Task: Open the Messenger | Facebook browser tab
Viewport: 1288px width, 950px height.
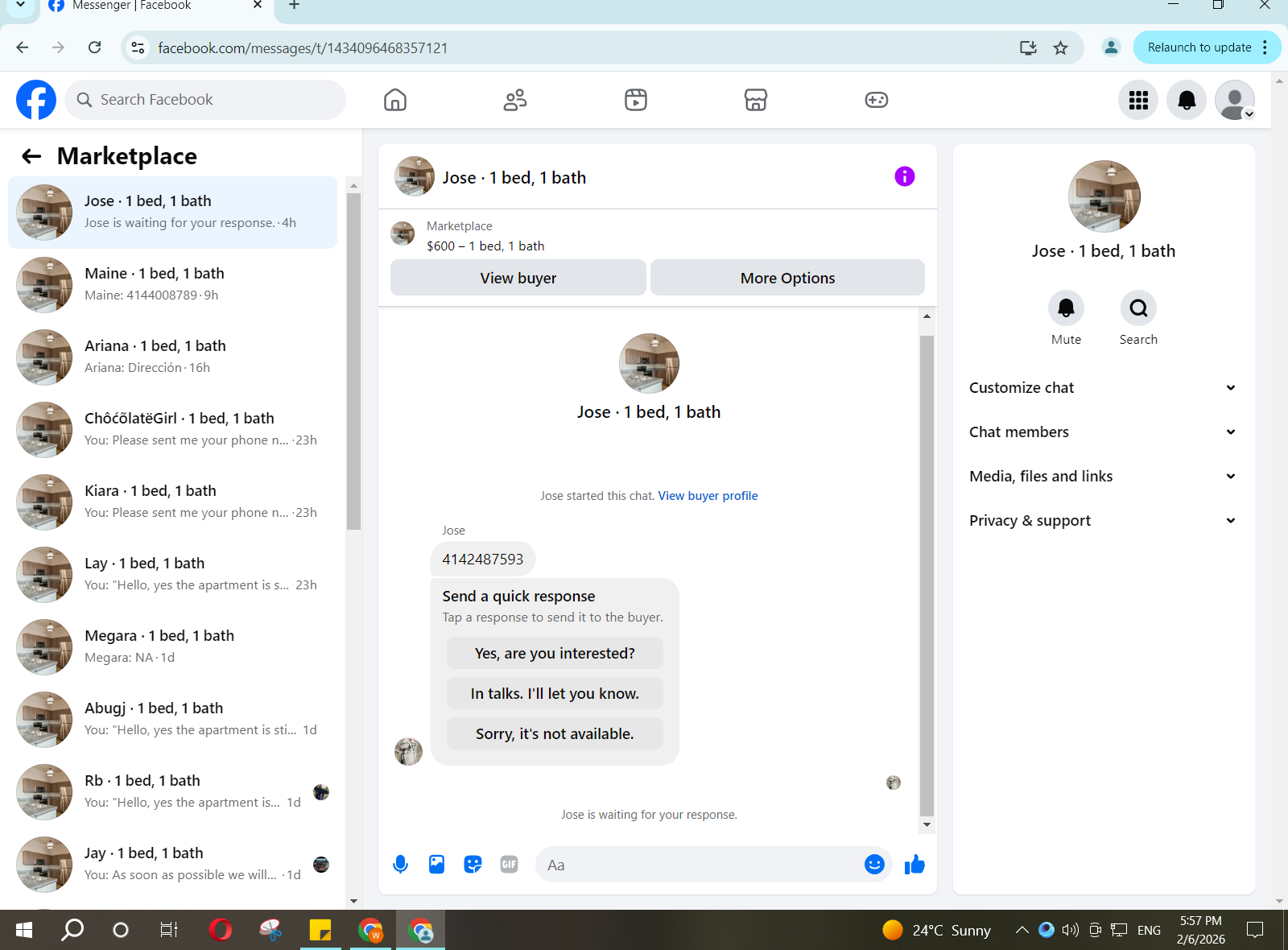Action: point(153,6)
